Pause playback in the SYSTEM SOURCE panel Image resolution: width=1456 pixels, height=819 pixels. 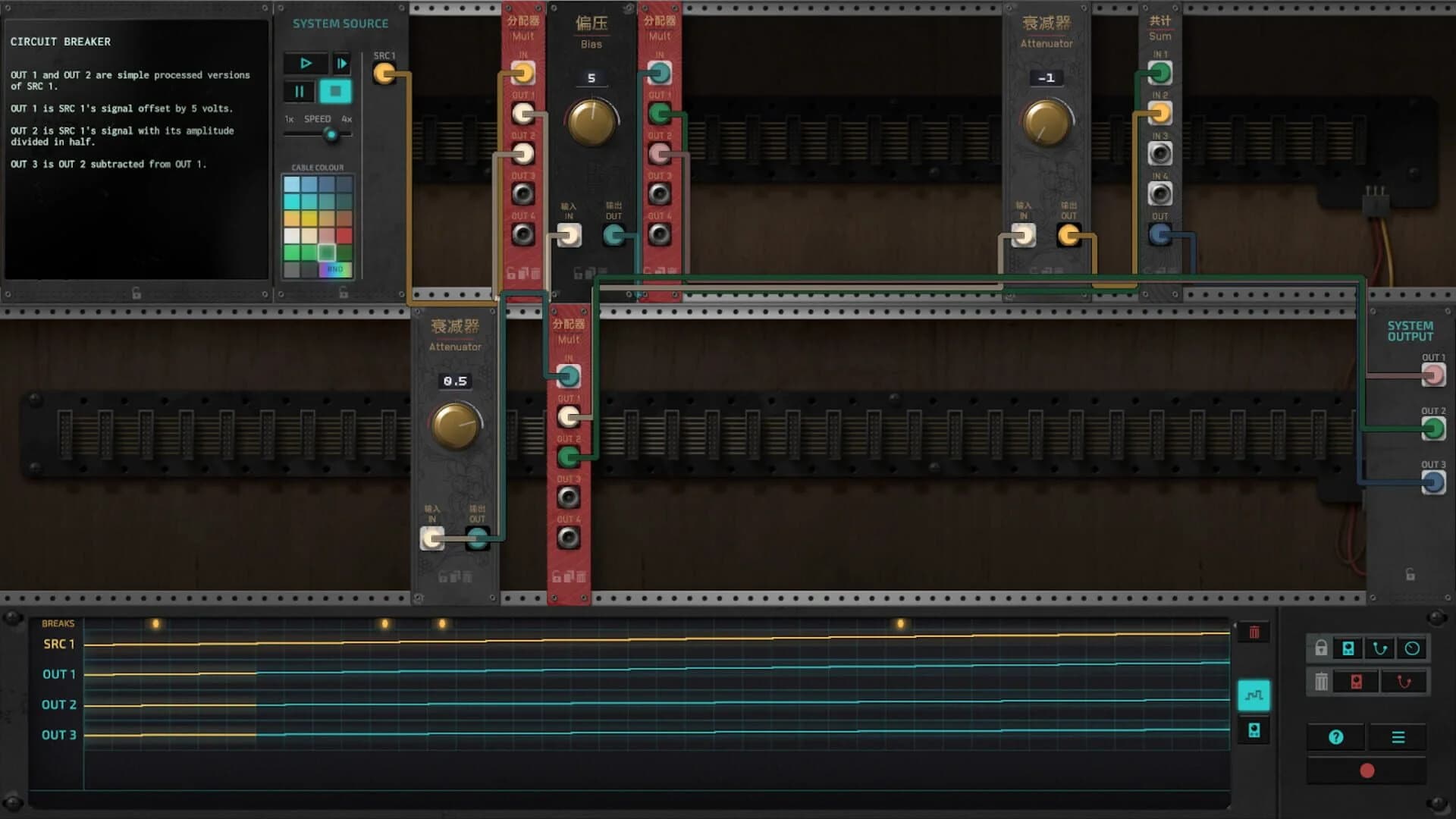299,91
